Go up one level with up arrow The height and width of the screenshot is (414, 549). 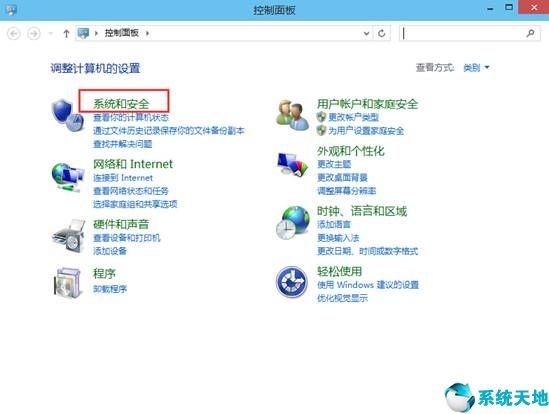click(x=66, y=33)
